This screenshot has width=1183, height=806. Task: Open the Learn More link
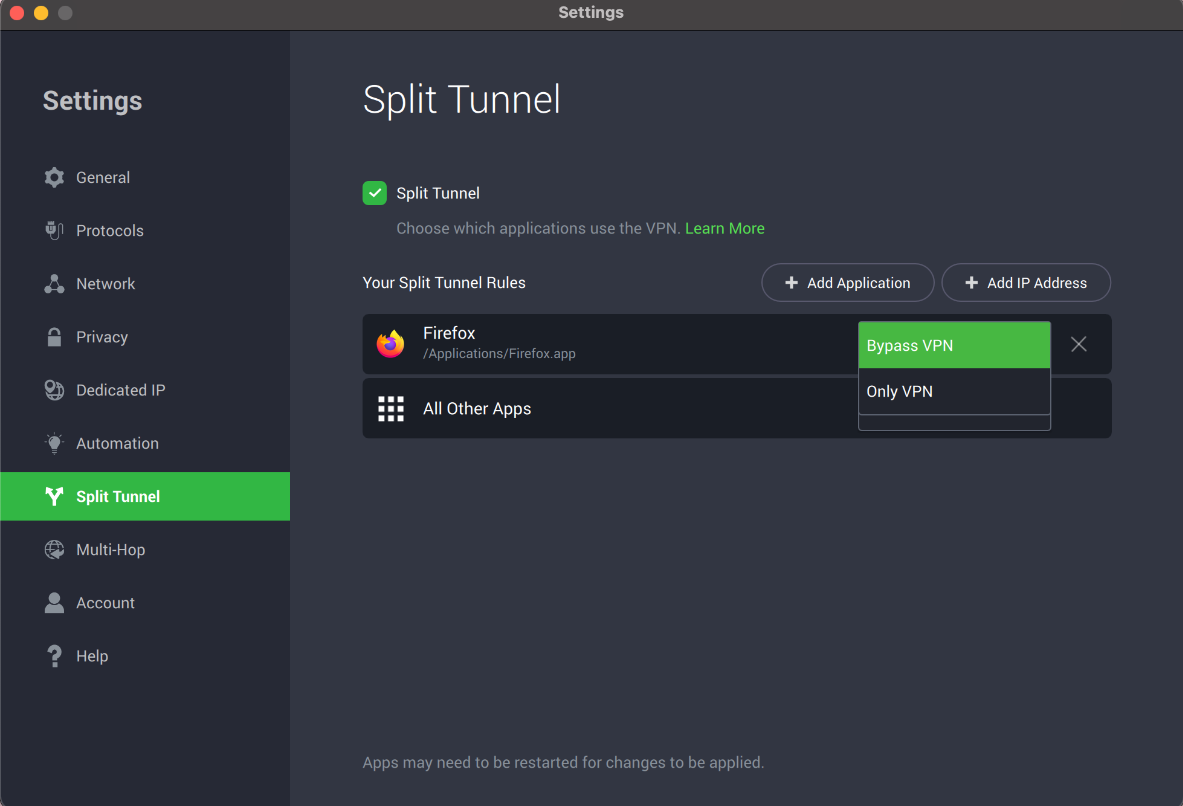pos(724,229)
